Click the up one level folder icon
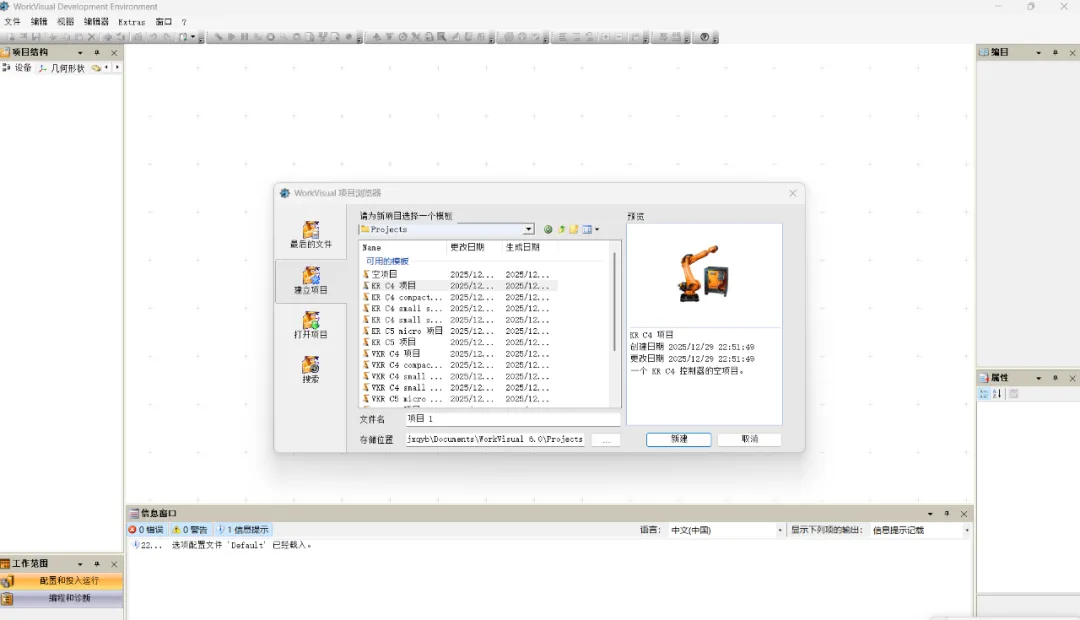1080x620 pixels. [561, 229]
